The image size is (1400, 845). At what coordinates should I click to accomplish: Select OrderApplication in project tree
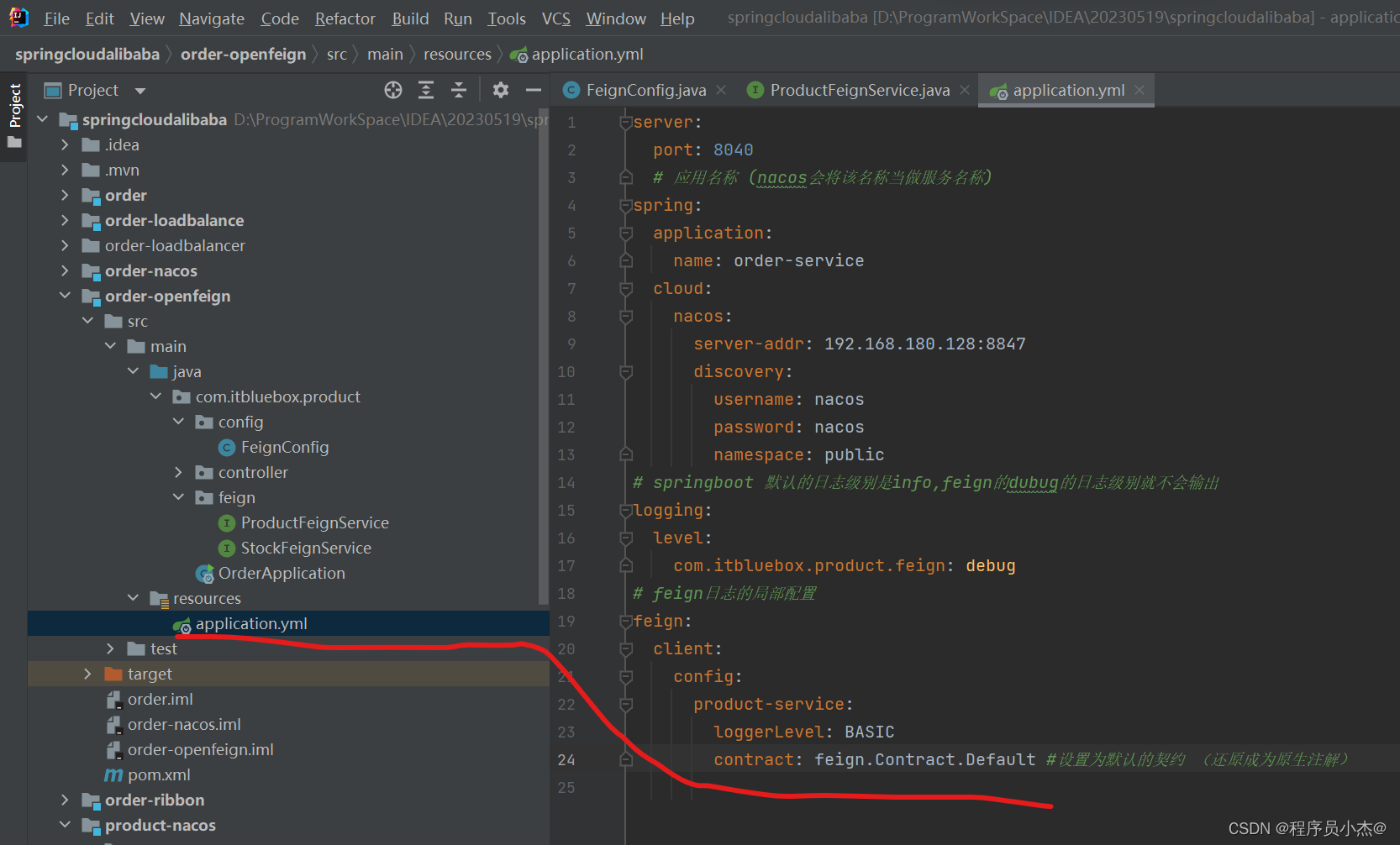coord(282,573)
